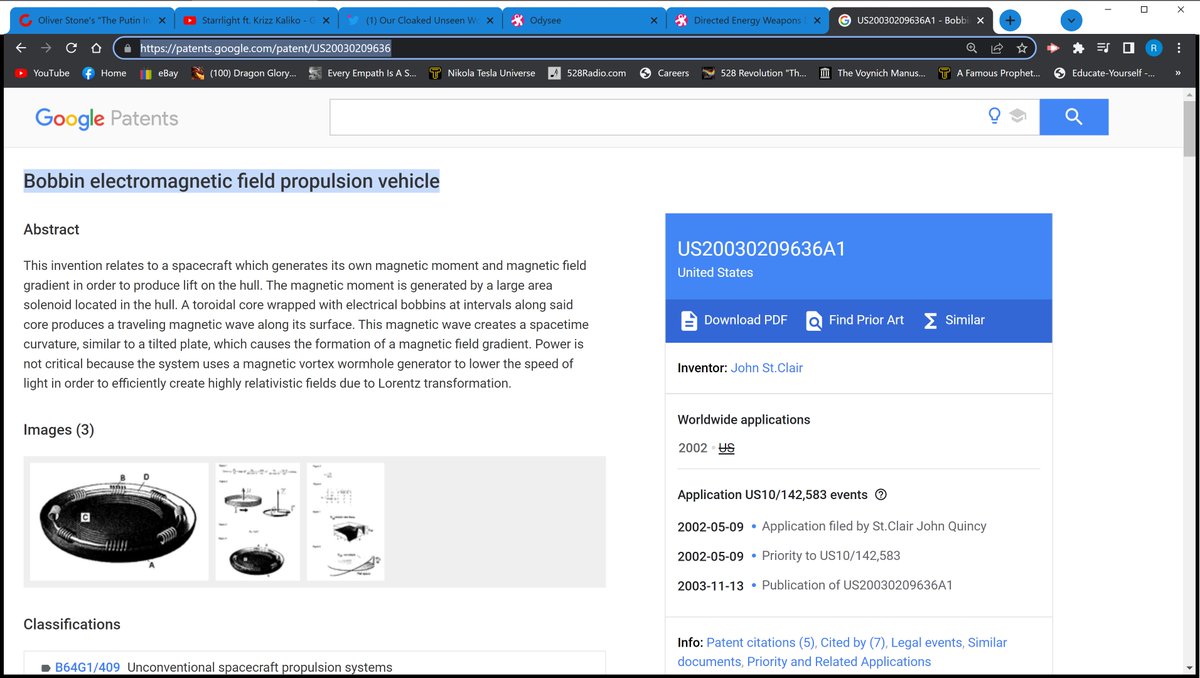Share this page using share icon
The image size is (1200, 678).
coord(997,48)
